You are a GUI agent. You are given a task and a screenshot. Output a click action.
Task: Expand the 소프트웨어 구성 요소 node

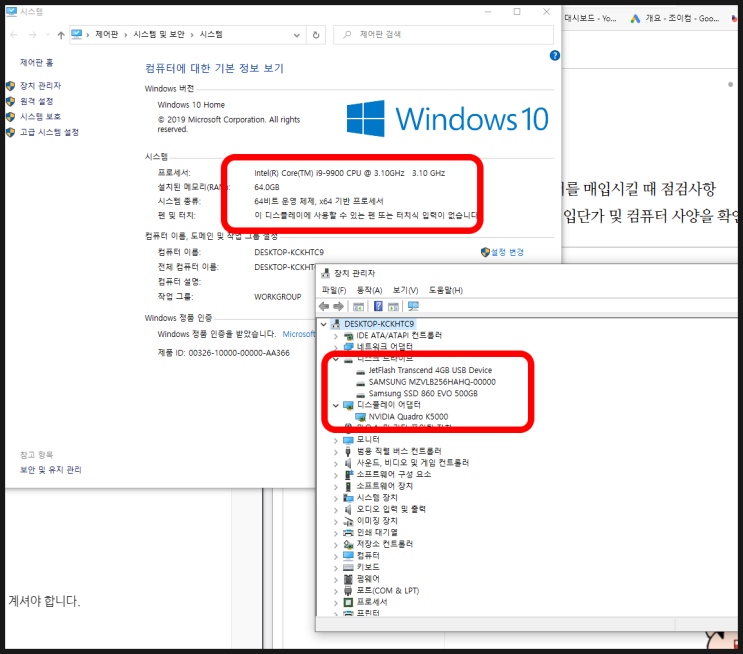[336, 475]
